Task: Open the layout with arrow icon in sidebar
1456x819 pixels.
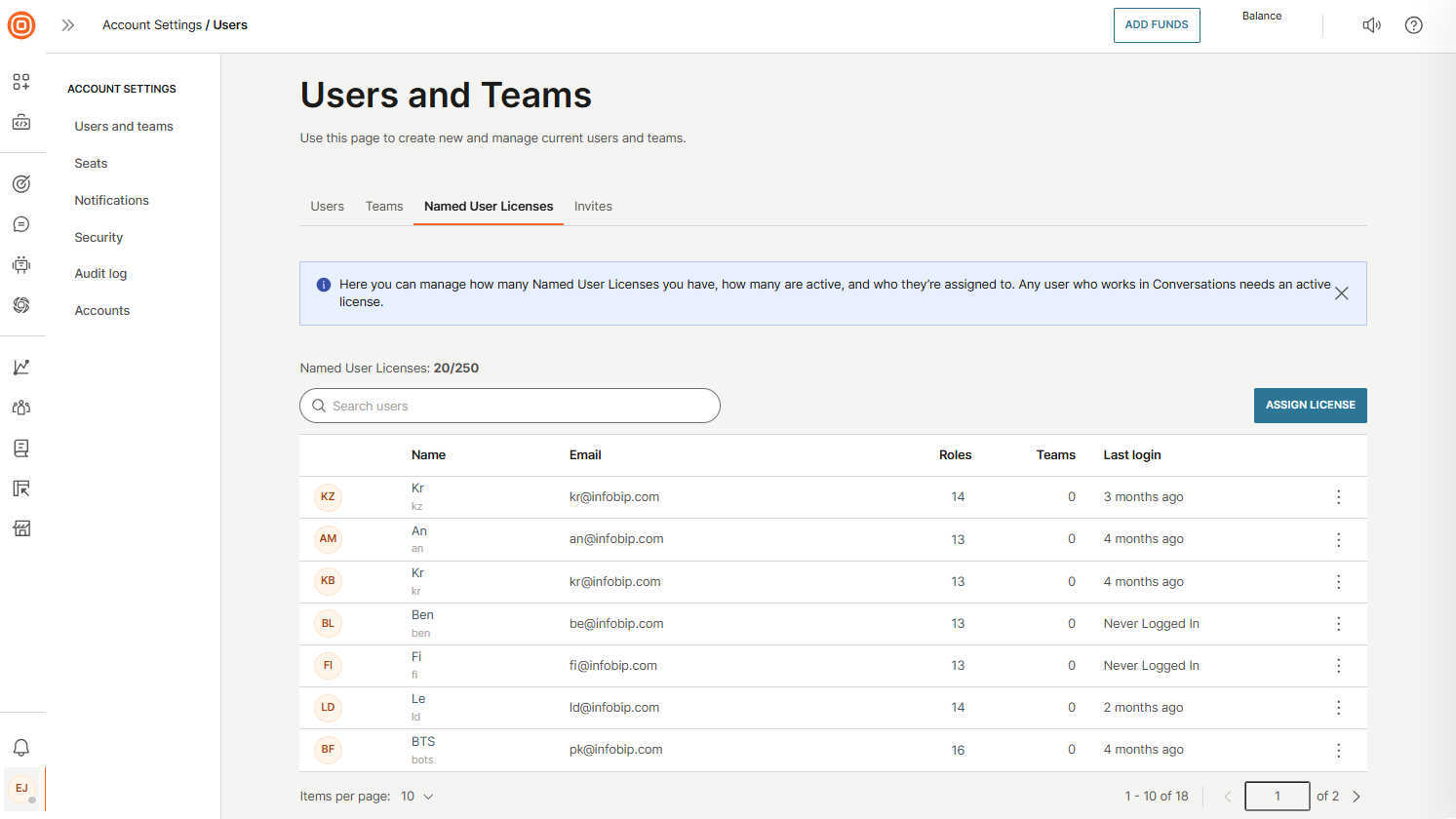Action: [x=21, y=488]
